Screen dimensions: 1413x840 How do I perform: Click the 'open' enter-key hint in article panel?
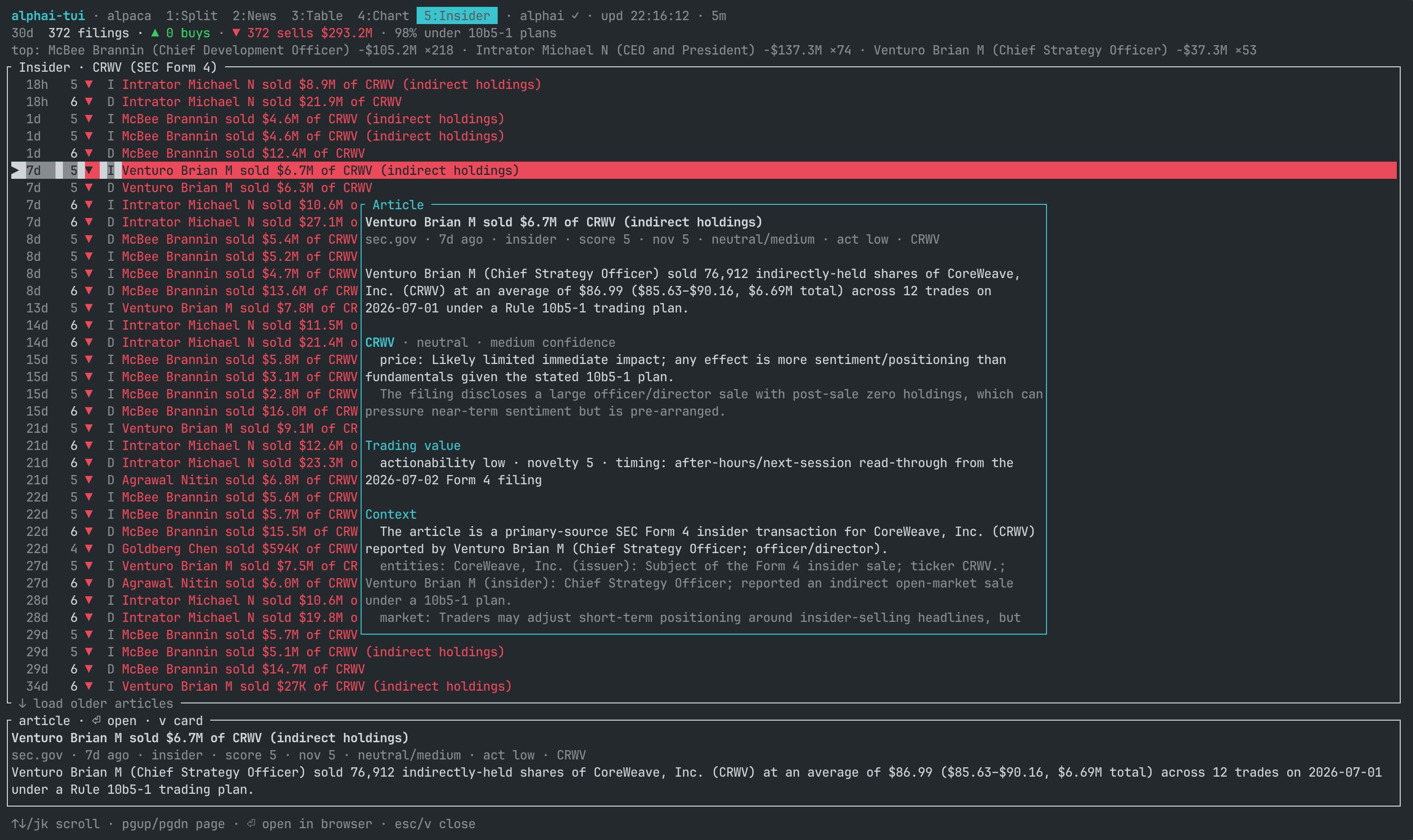pyautogui.click(x=114, y=721)
